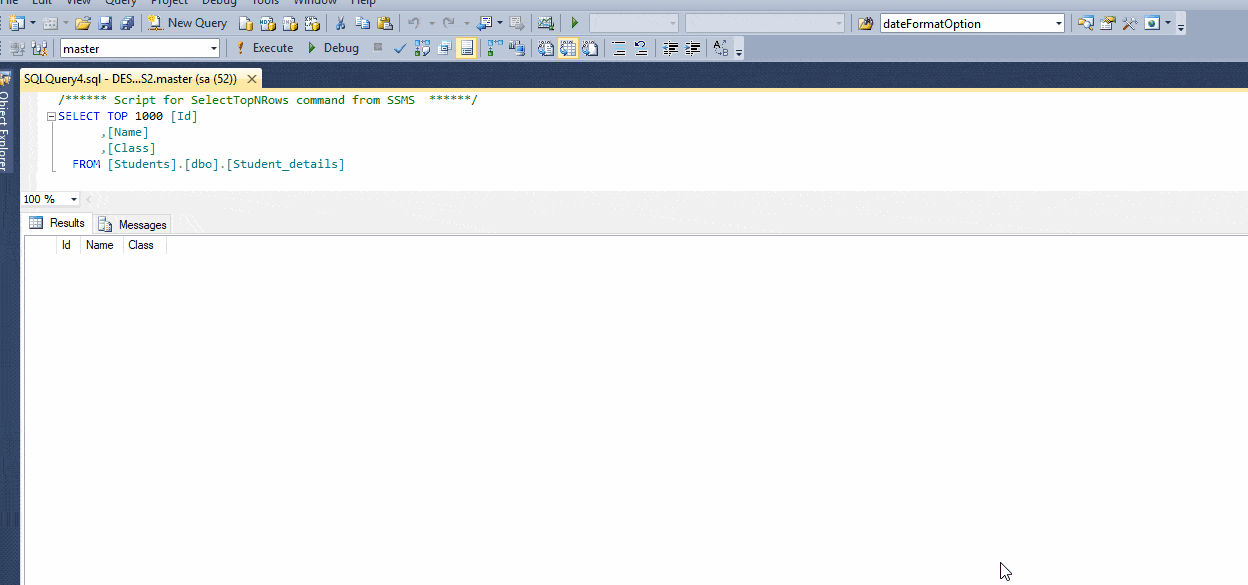Screen dimensions: 1248x585
Task: Cut the selected text
Action: (339, 22)
